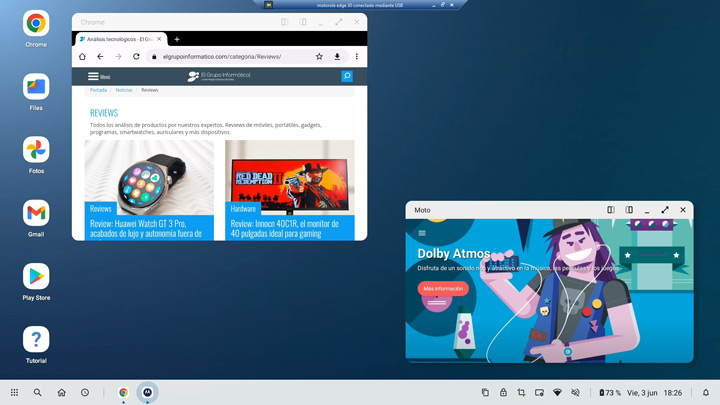Bookmark the page with the star icon
This screenshot has height=405, width=720.
pos(319,56)
